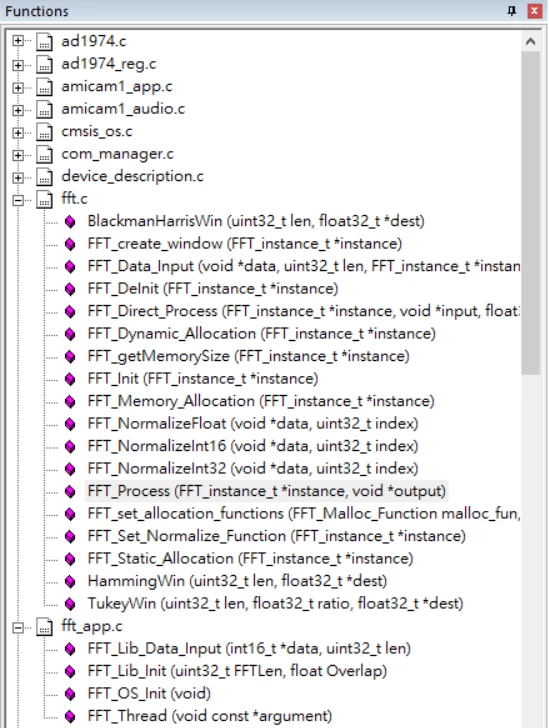Select FFT_create_window function text
549x728 pixels.
245,244
